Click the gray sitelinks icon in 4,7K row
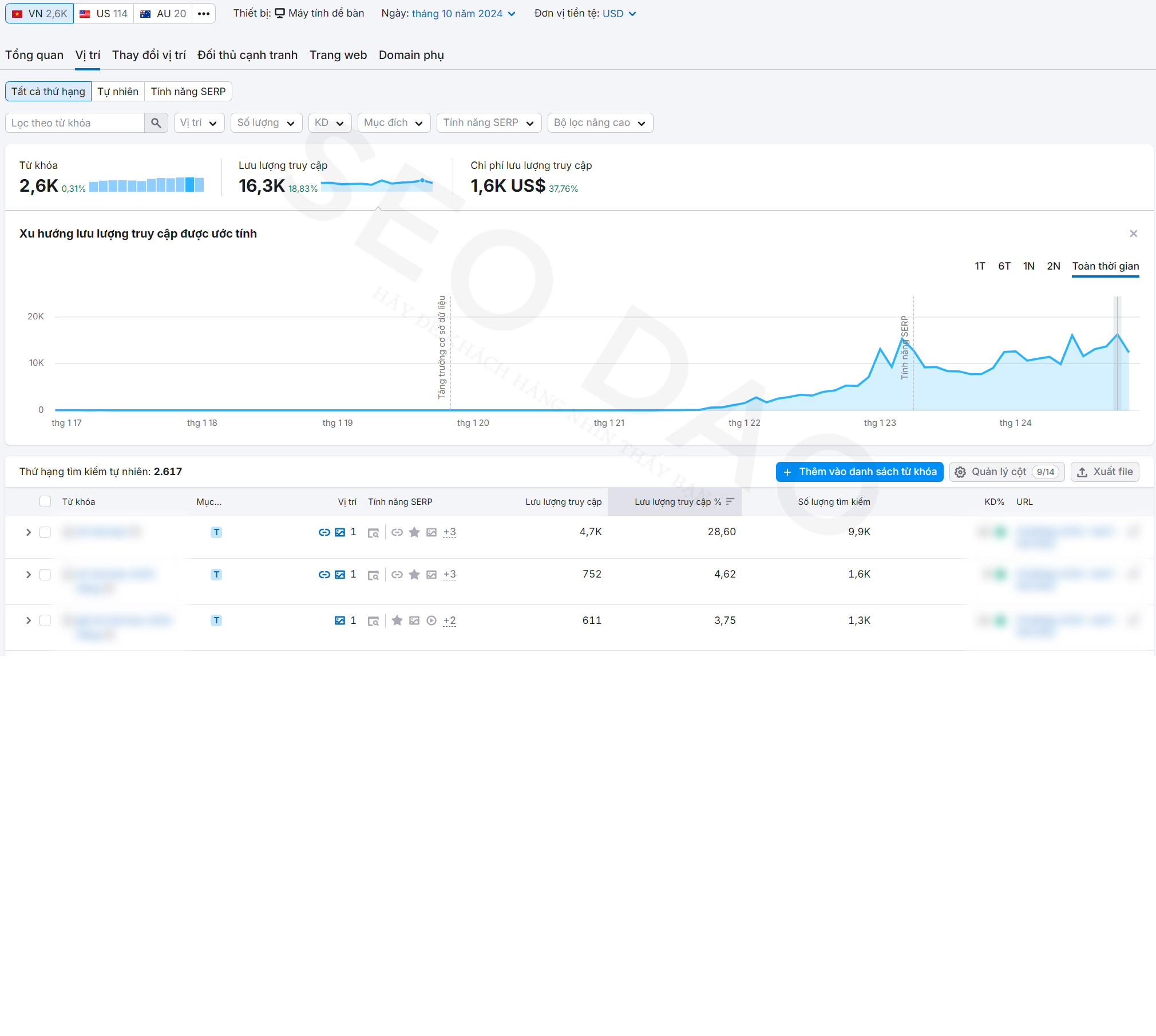The width and height of the screenshot is (1156, 1036). pos(397,532)
